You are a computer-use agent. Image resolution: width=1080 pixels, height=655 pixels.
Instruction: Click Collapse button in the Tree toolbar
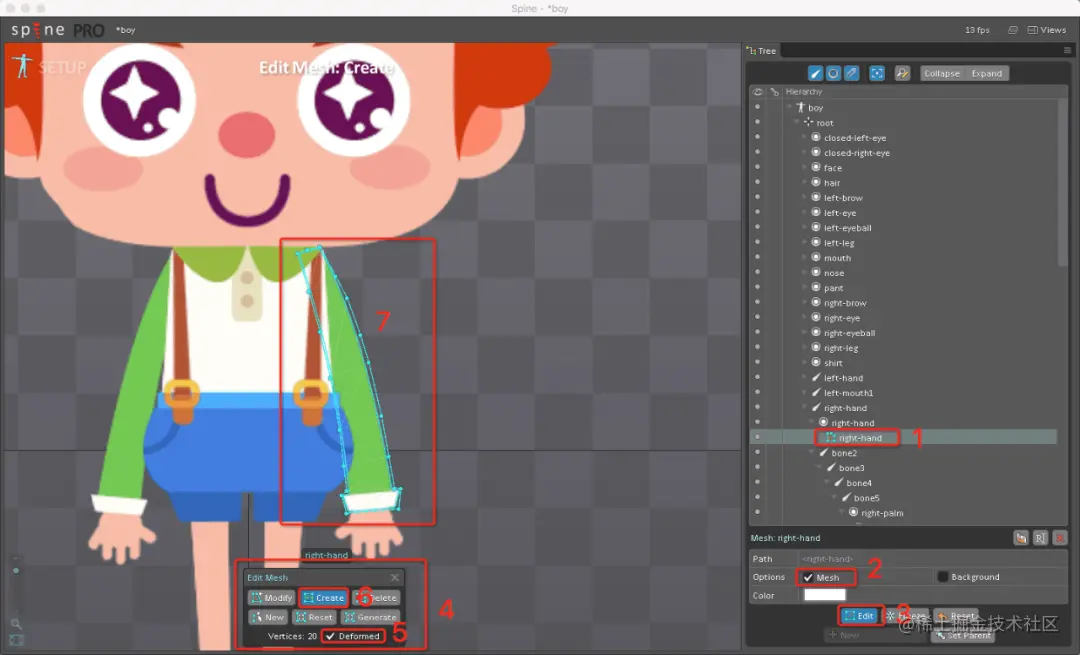click(x=942, y=73)
